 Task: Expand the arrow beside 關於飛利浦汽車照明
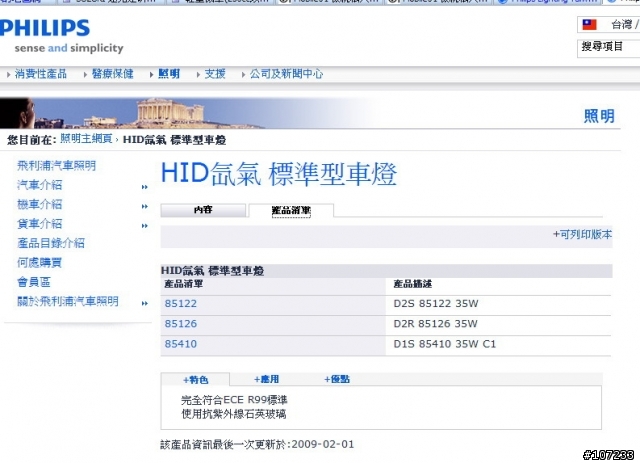tap(144, 303)
